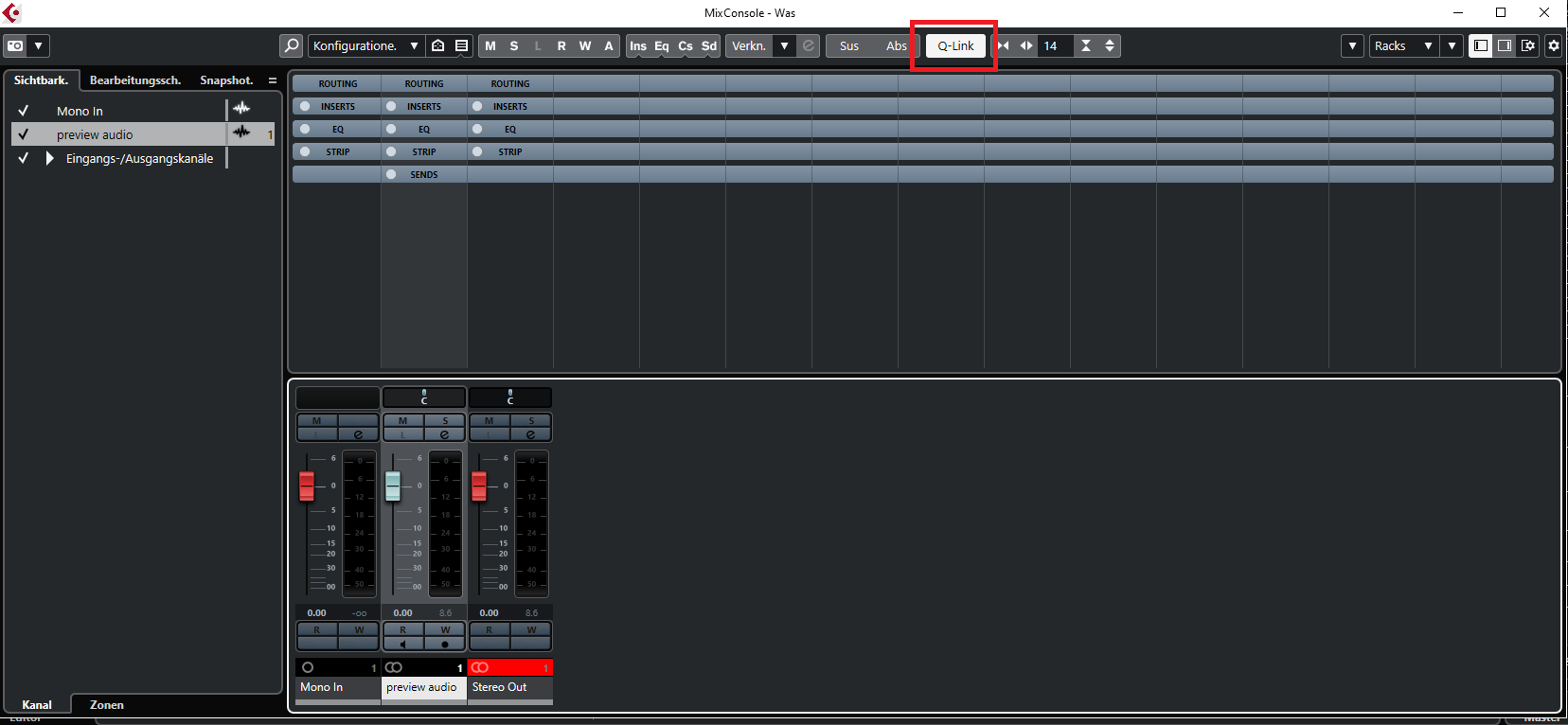Toggle Q-Link mode
Image resolution: width=1568 pixels, height=725 pixels.
pos(955,45)
